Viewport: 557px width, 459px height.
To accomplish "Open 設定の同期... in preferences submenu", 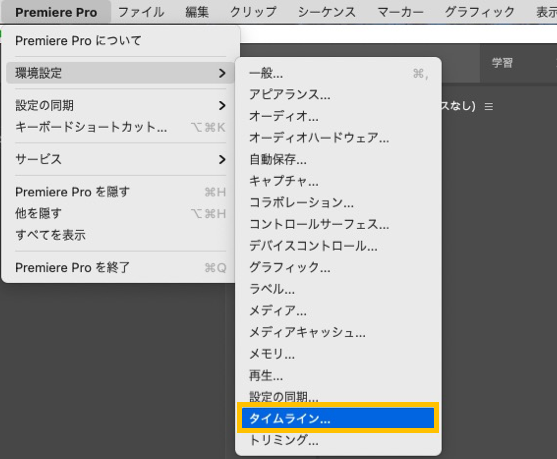I will click(338, 396).
